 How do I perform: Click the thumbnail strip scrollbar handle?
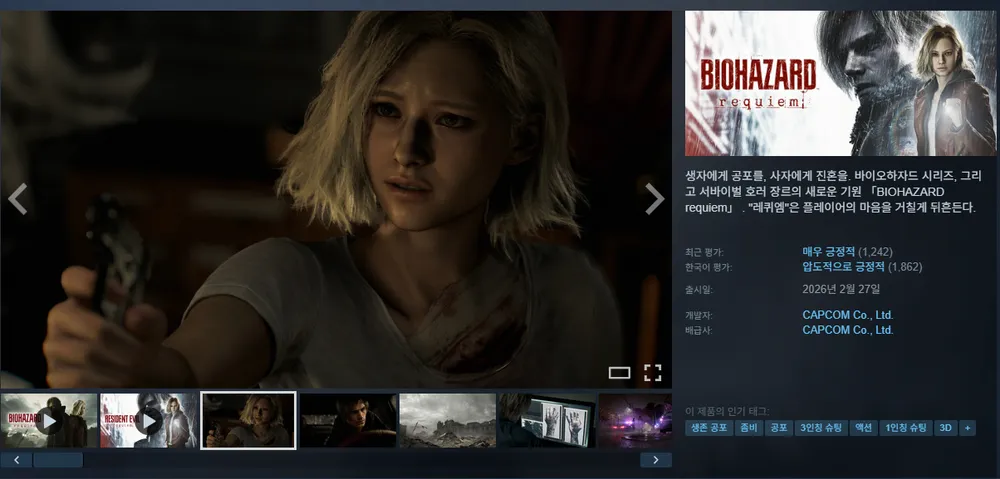click(58, 460)
